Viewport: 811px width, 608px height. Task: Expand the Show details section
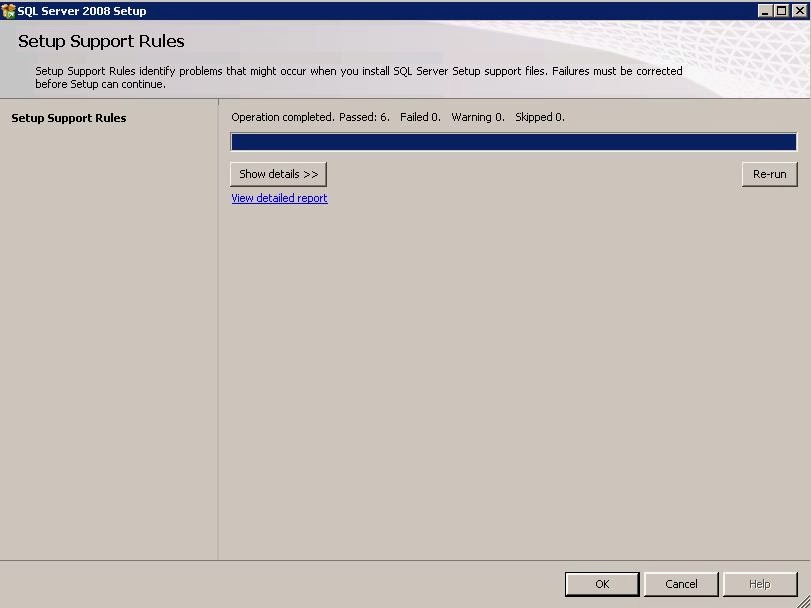278,174
